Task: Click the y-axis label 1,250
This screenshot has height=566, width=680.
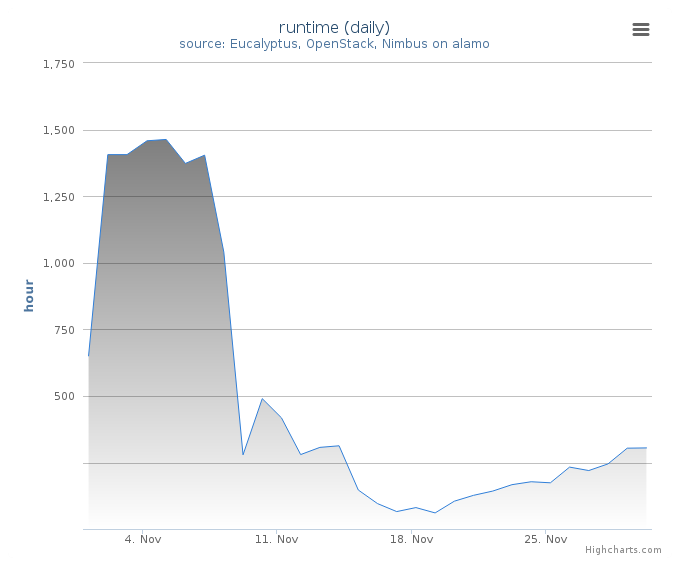Action: [x=59, y=197]
